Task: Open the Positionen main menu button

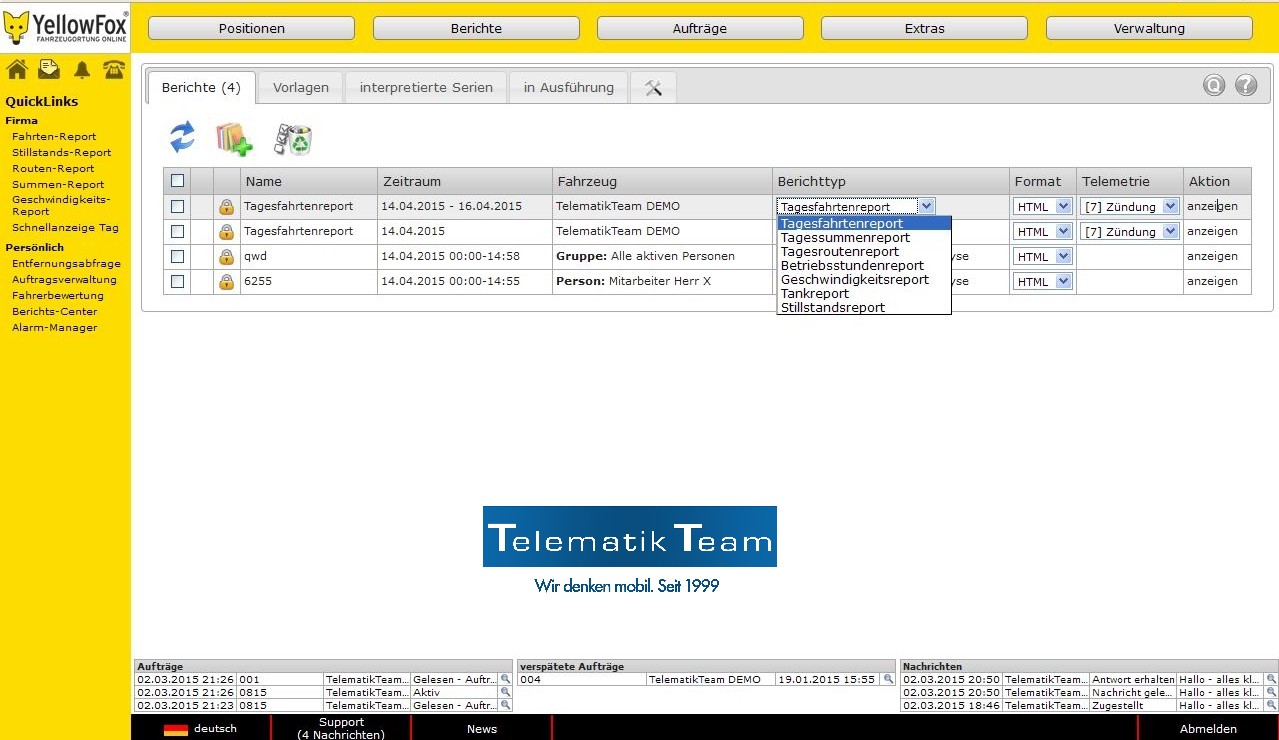Action: [x=252, y=29]
